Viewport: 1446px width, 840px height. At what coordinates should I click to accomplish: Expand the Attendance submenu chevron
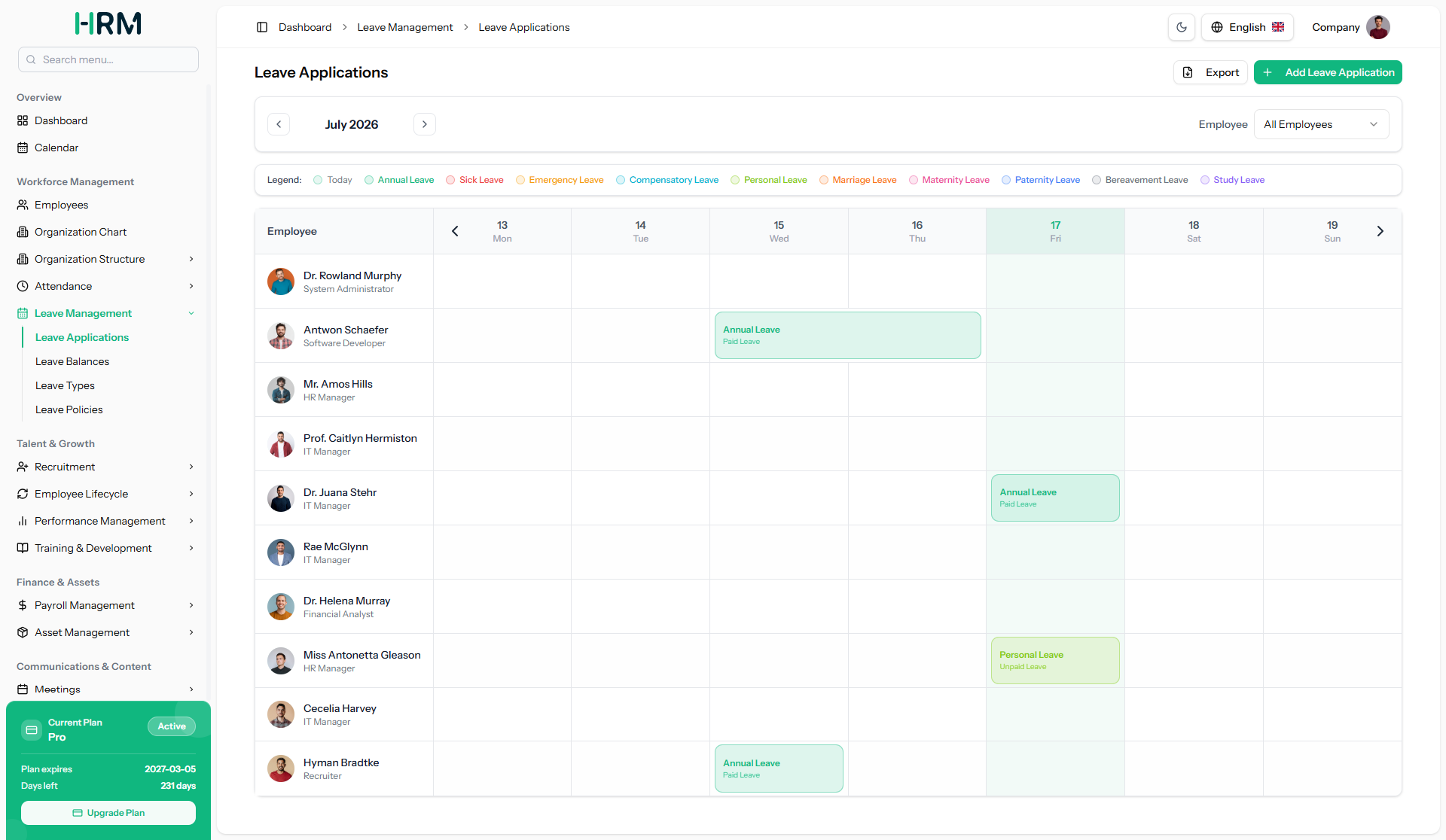pyautogui.click(x=191, y=286)
